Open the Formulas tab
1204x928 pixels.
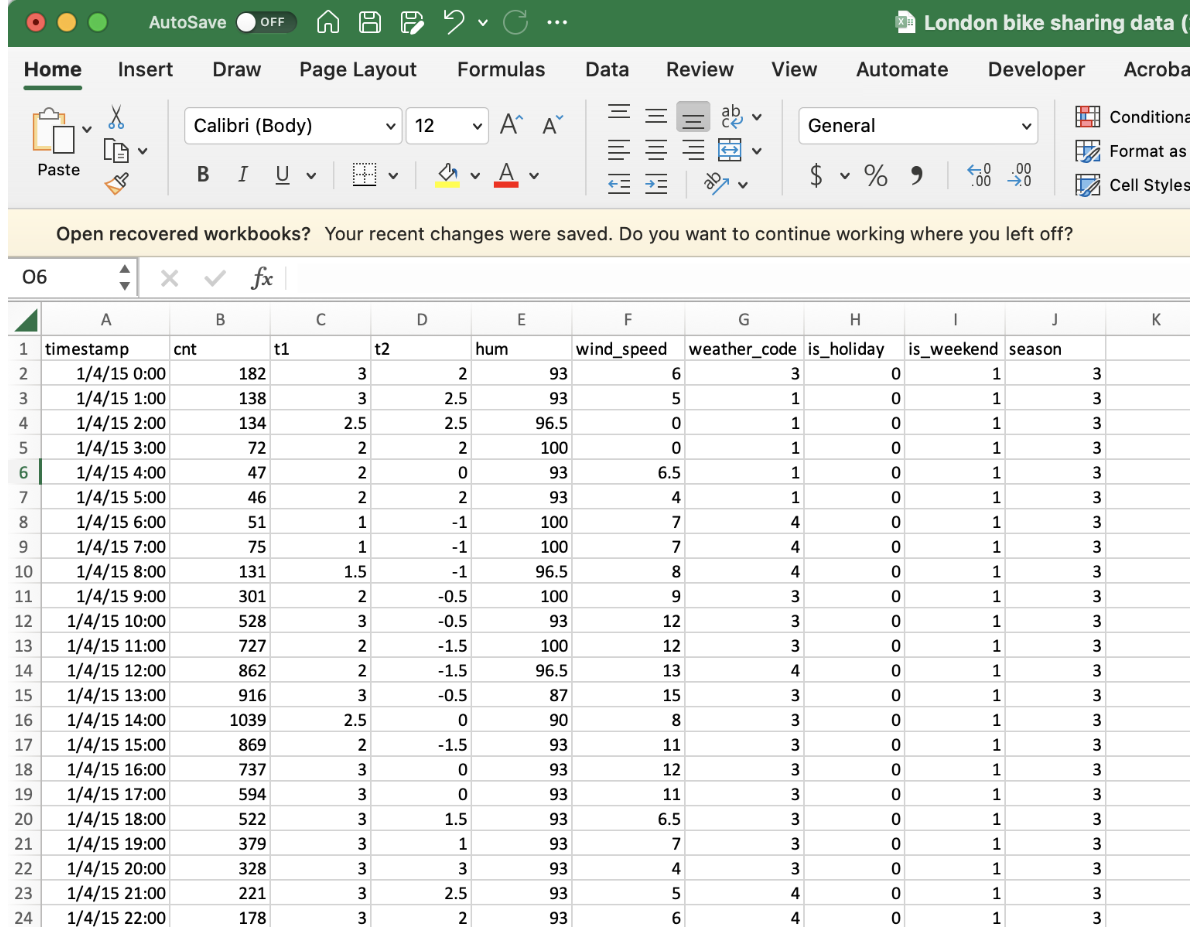point(501,69)
